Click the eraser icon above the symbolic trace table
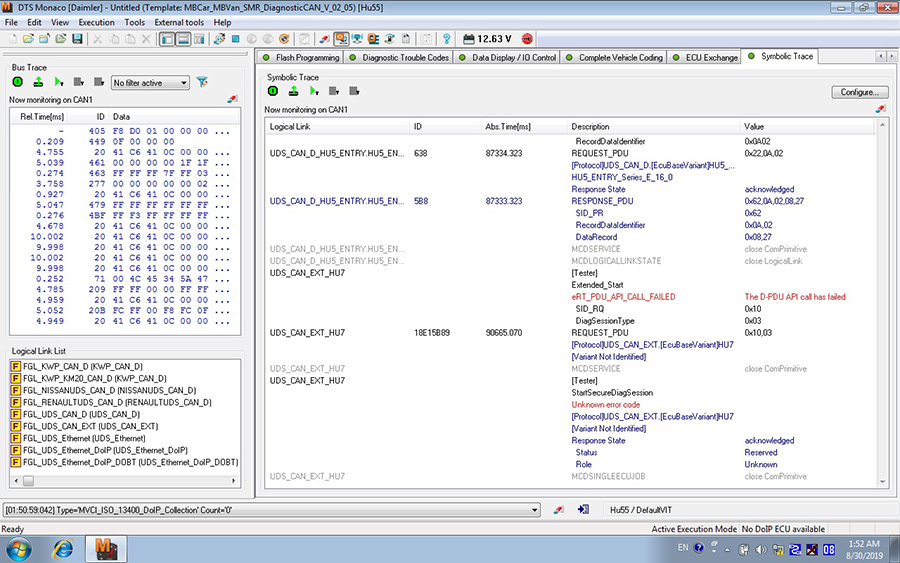This screenshot has height=563, width=900. click(x=880, y=108)
